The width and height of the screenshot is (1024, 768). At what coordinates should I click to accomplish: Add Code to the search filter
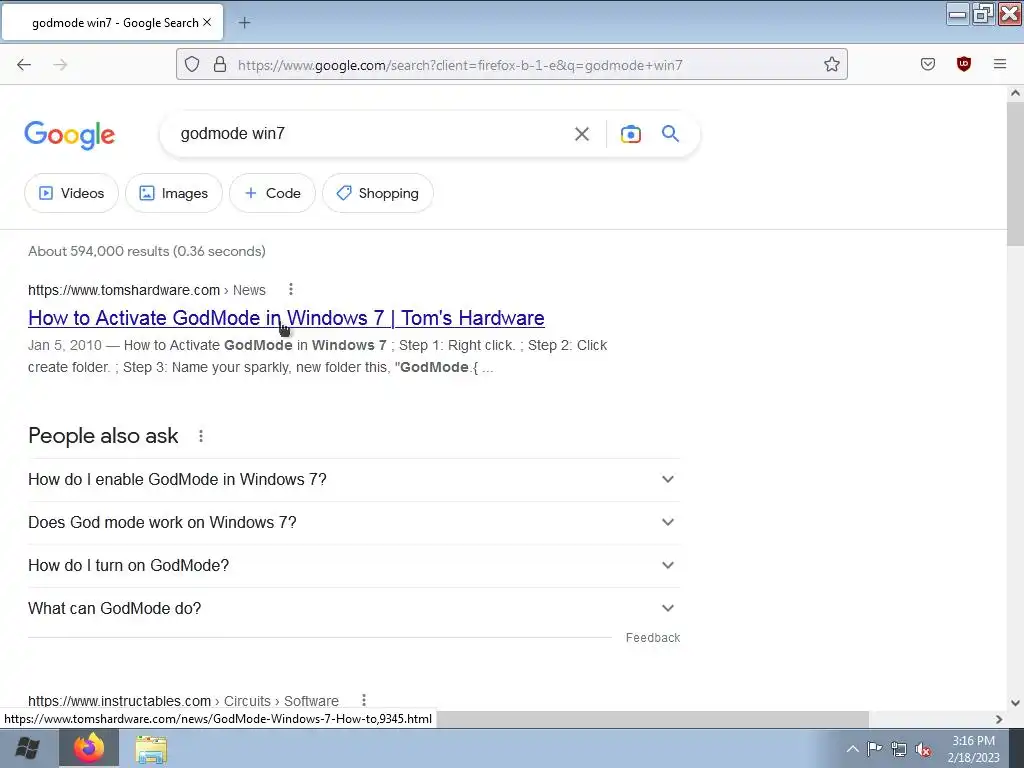(x=272, y=193)
